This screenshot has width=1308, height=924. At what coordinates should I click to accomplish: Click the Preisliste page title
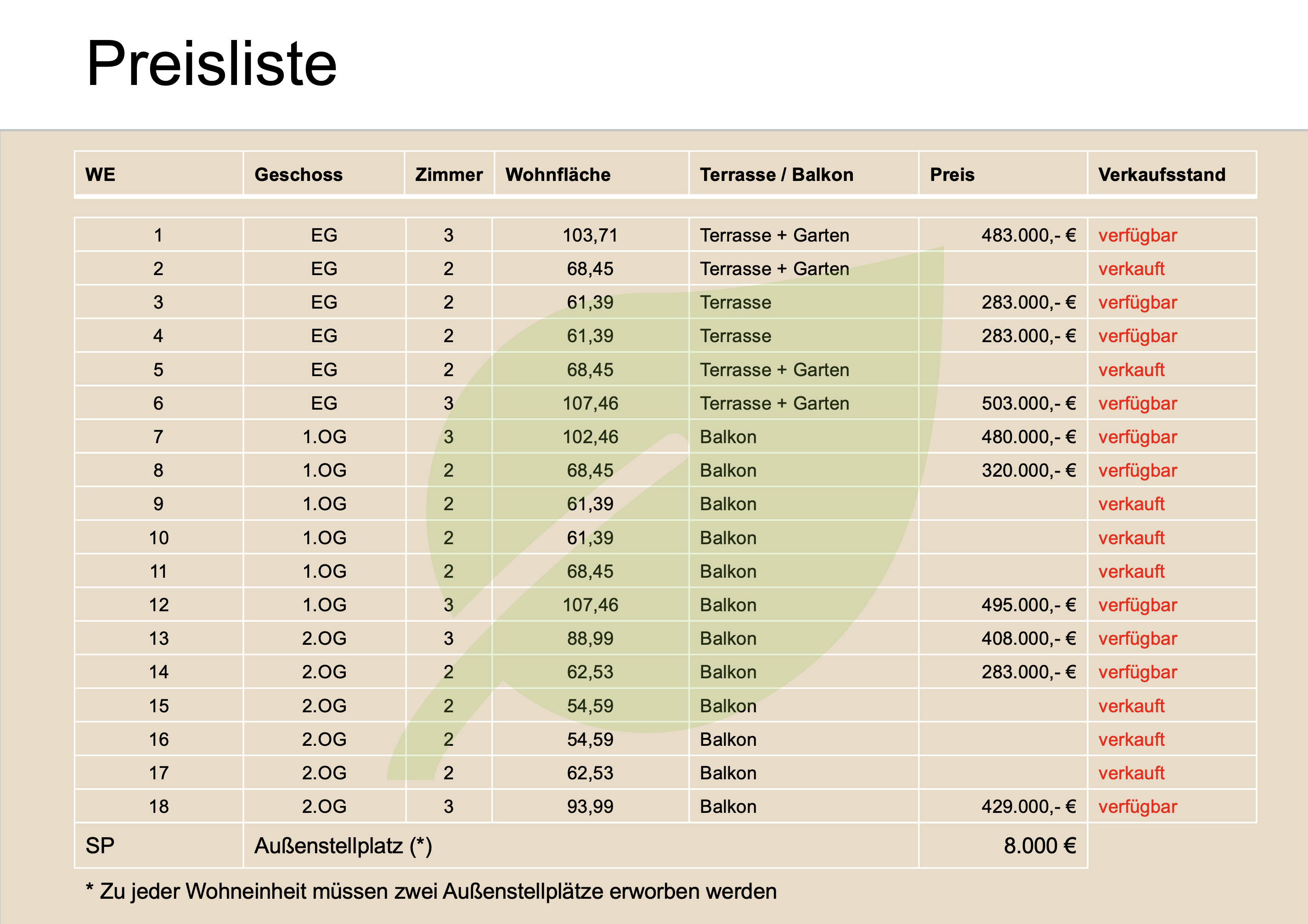pyautogui.click(x=211, y=63)
